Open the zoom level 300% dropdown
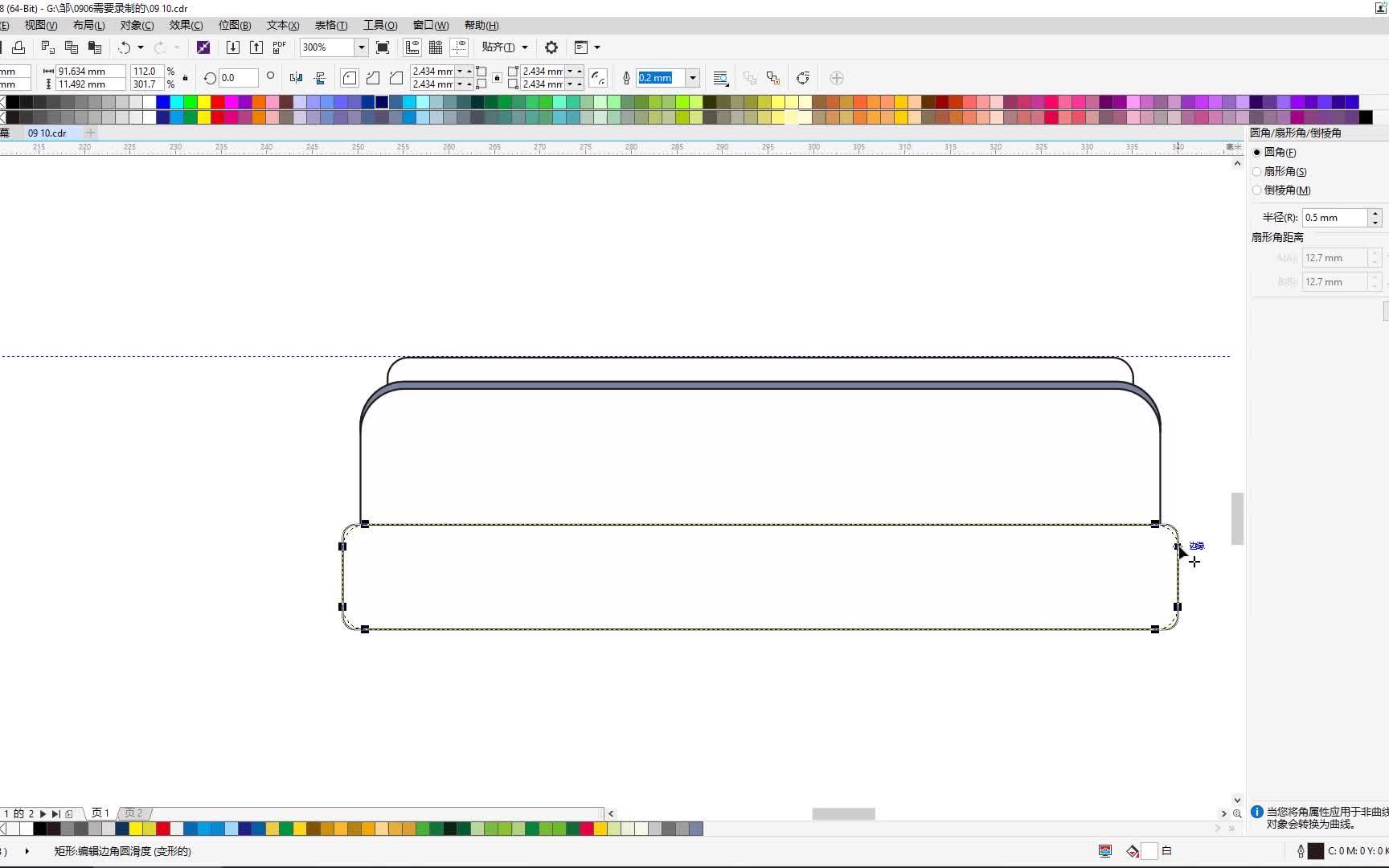Image resolution: width=1389 pixels, height=868 pixels. pos(362,47)
